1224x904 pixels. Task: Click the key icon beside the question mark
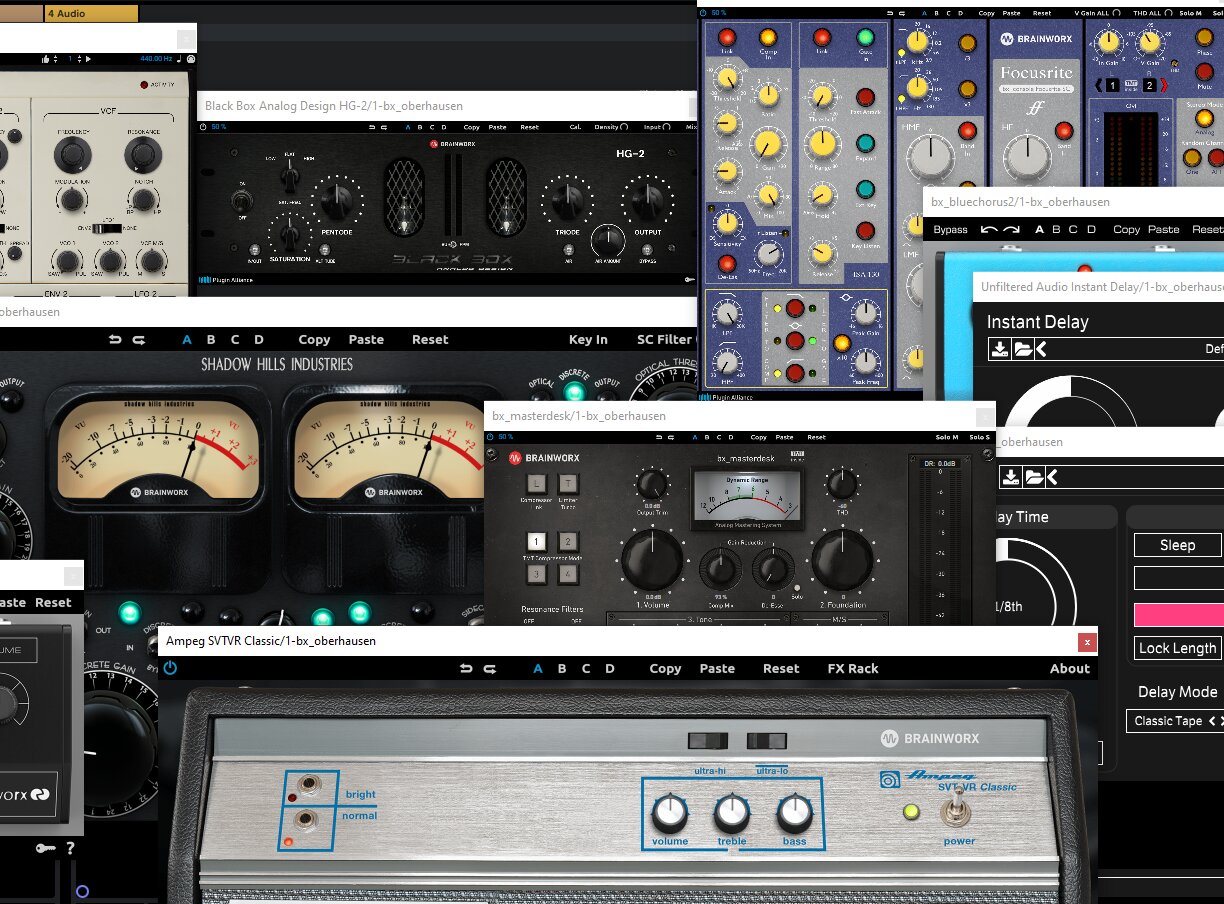pos(45,849)
